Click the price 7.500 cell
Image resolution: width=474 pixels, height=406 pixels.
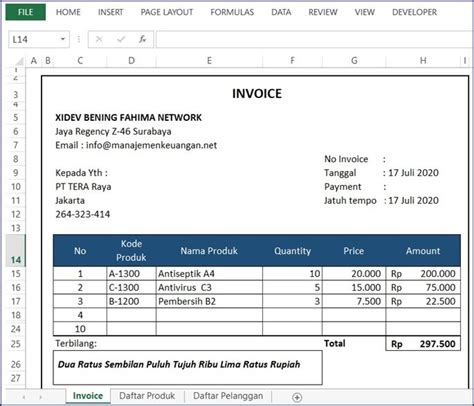click(354, 301)
